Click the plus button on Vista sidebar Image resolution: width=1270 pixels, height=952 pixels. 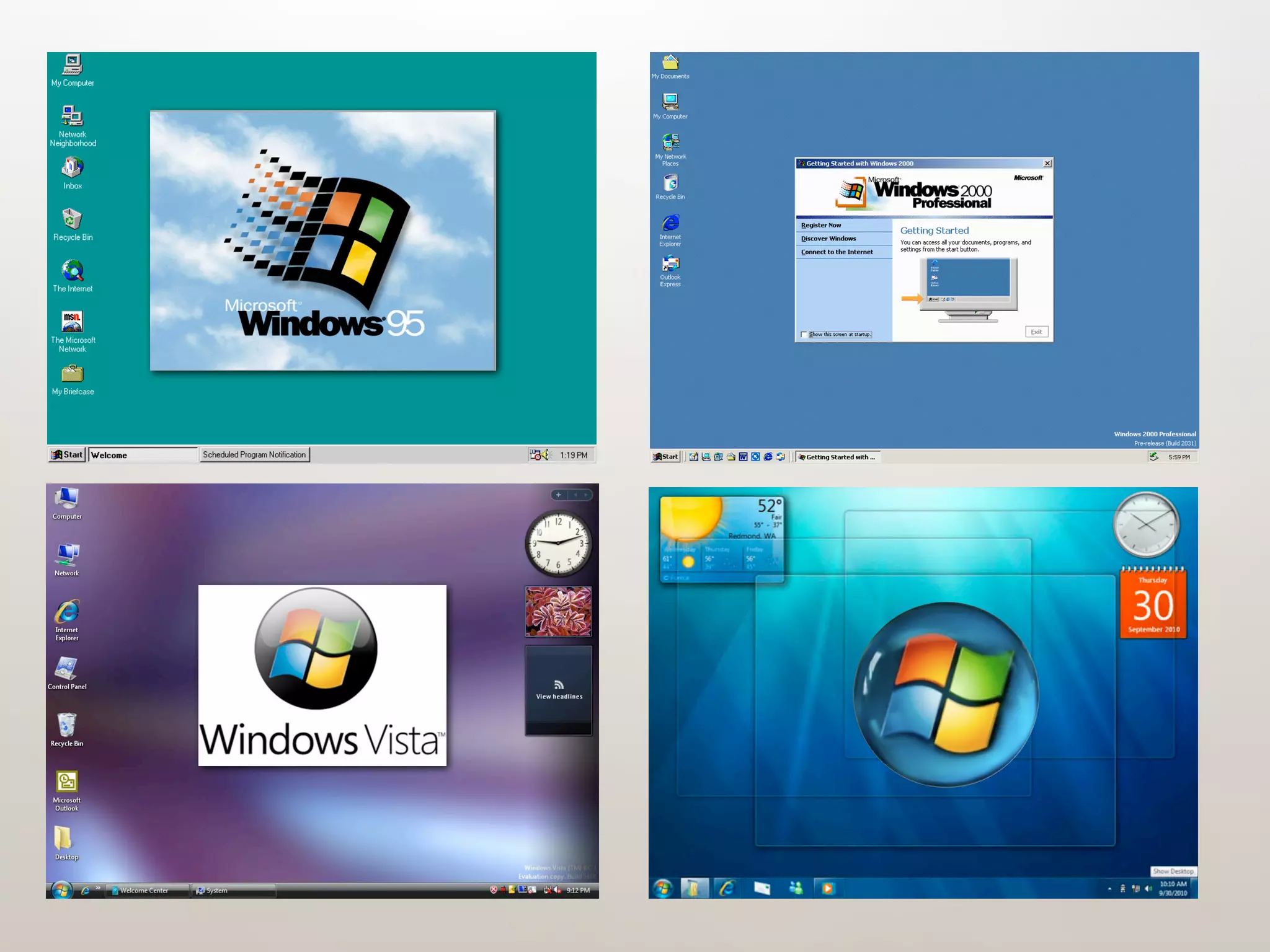point(558,495)
